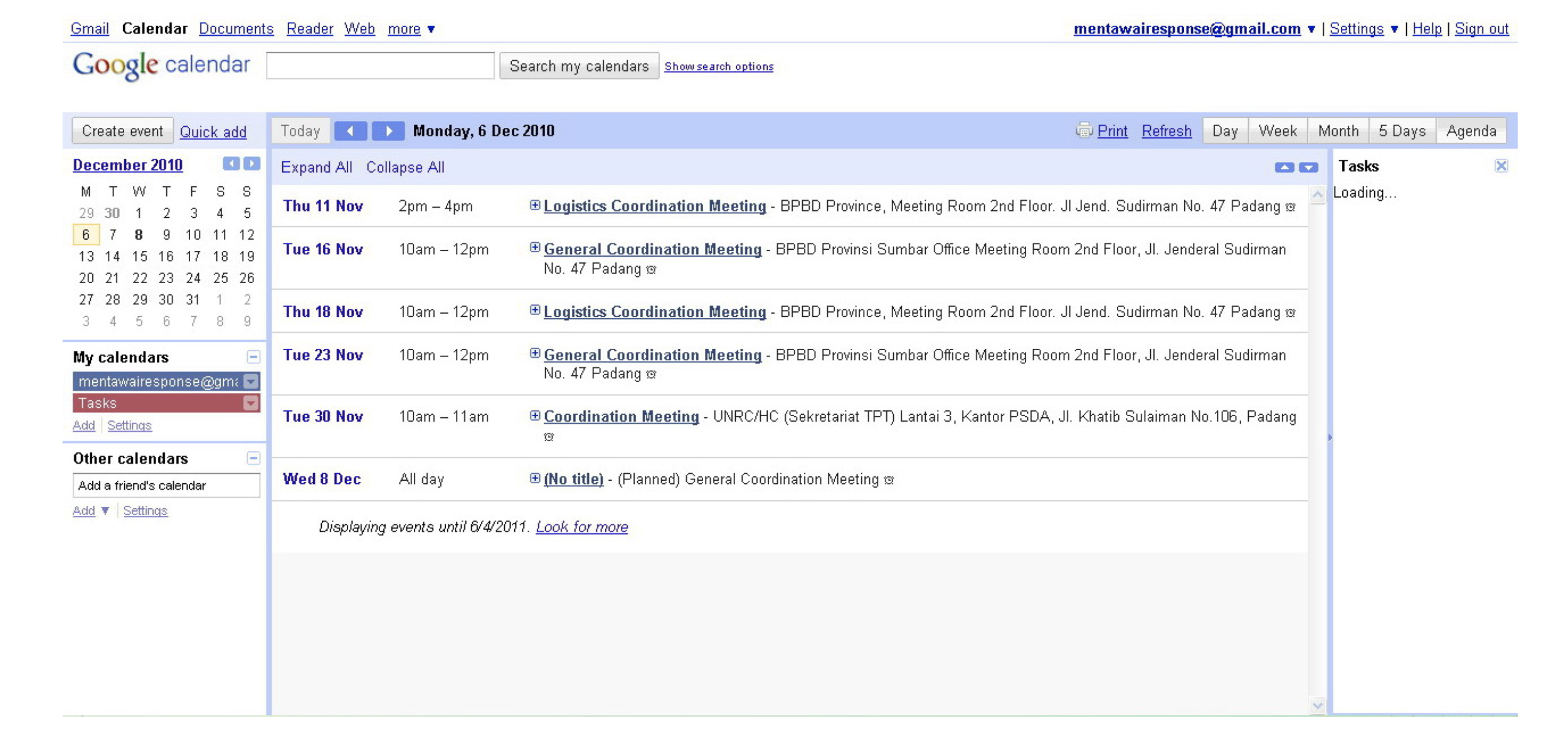Open the Tasks calendar dropdown arrow
Screen dimensions: 1568x738
pos(250,403)
